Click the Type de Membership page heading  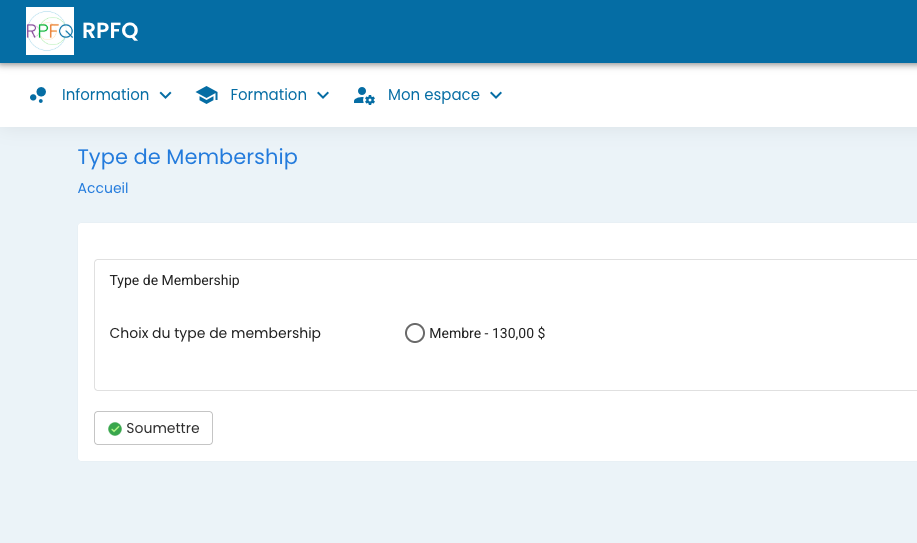tap(188, 157)
